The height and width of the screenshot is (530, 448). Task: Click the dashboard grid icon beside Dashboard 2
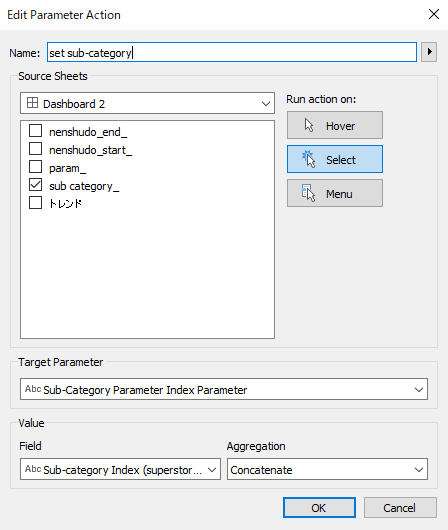click(32, 103)
